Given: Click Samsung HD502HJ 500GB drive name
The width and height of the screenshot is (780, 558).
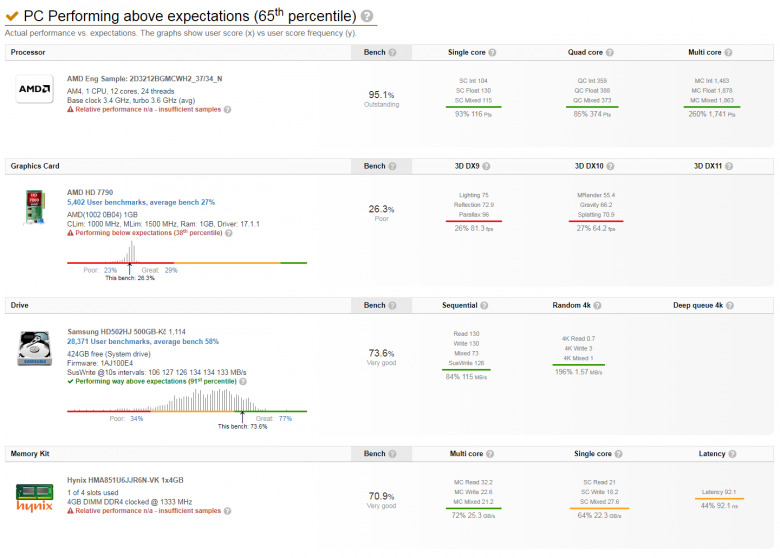Looking at the screenshot, I should point(126,332).
